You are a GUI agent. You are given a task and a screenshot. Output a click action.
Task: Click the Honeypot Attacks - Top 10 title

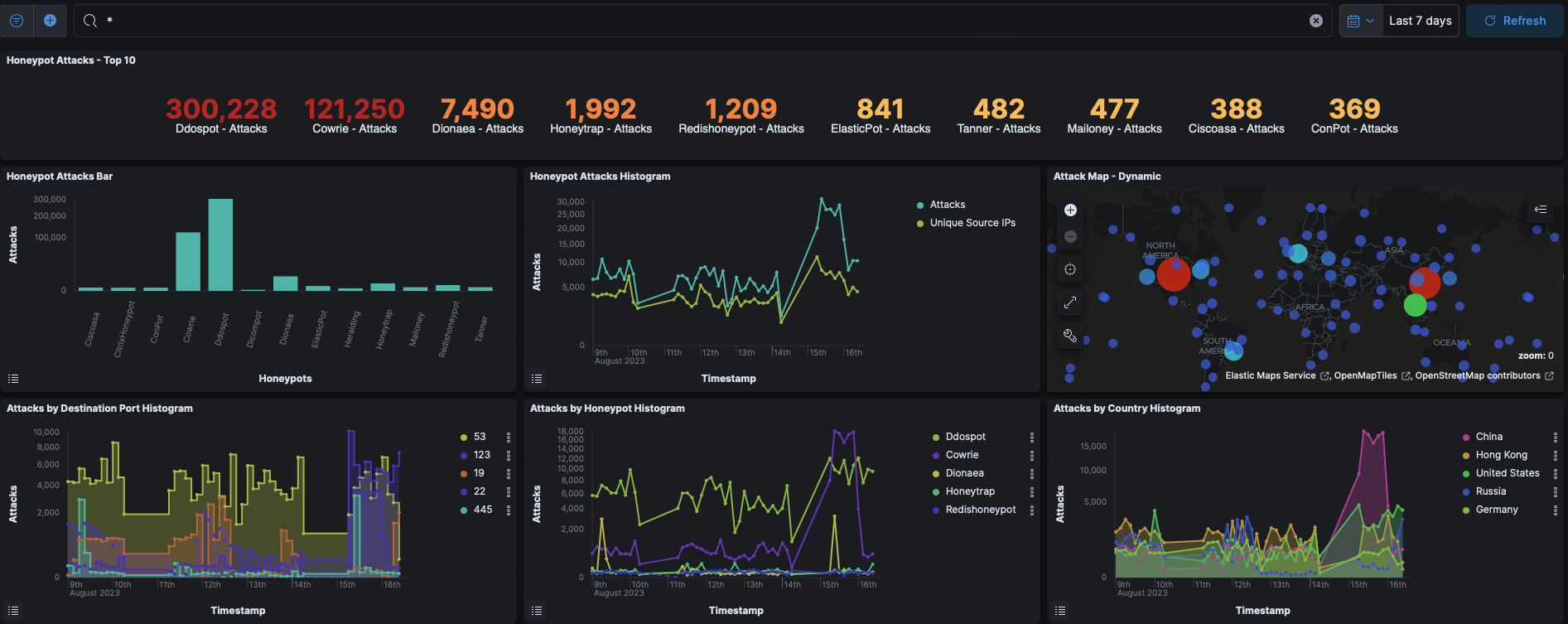tap(71, 60)
